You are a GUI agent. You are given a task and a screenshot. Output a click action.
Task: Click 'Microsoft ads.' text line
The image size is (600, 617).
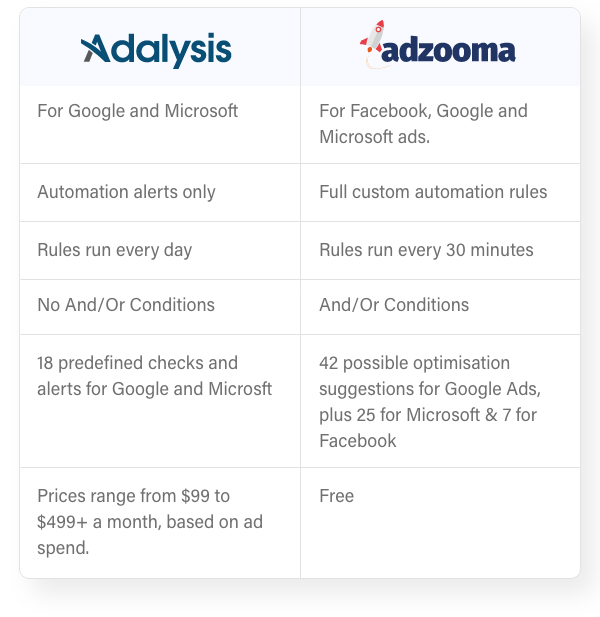[x=375, y=137]
